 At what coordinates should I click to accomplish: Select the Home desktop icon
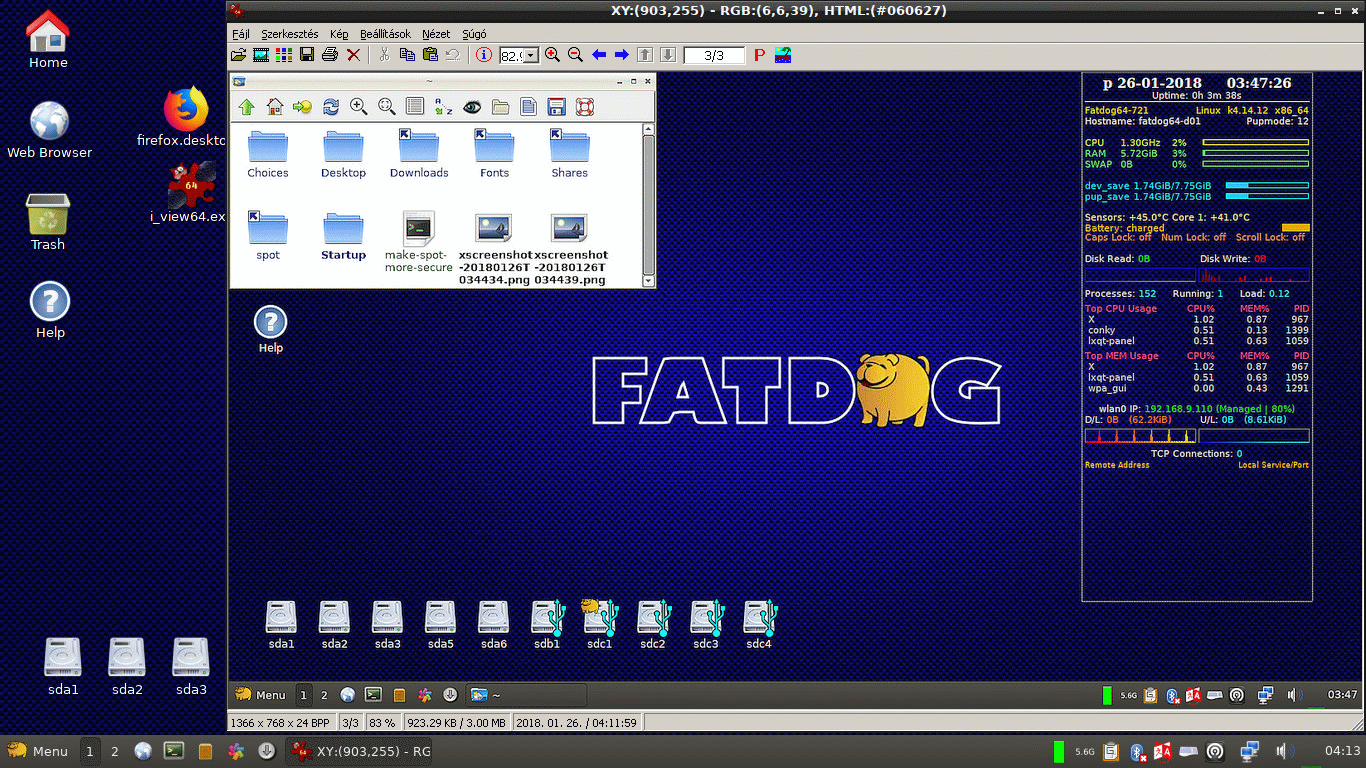click(x=48, y=40)
